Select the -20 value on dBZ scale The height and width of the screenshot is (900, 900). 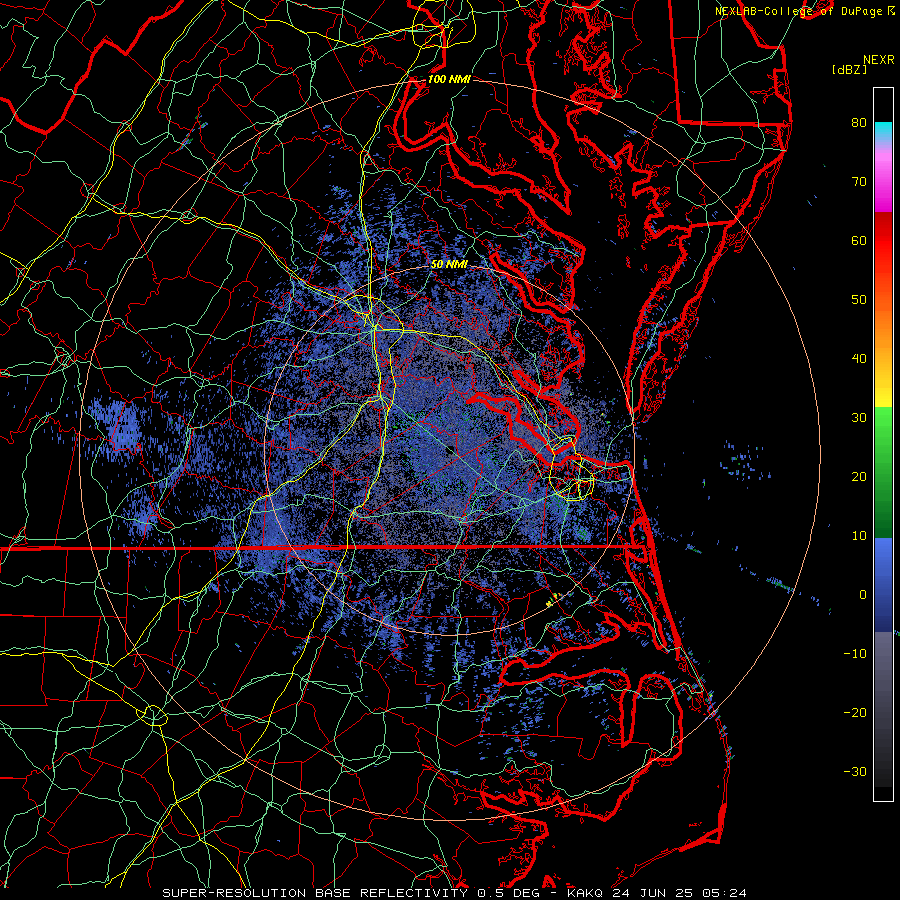point(855,712)
